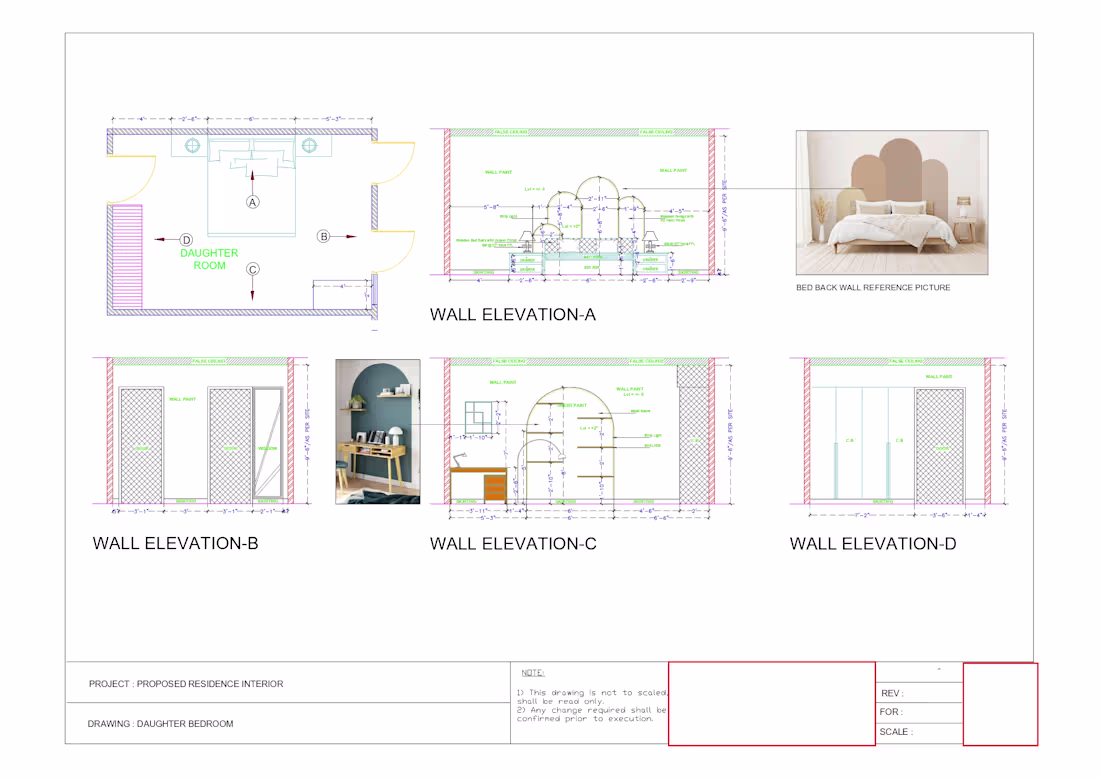Select the left hatched door in Elevation-B

click(x=141, y=445)
